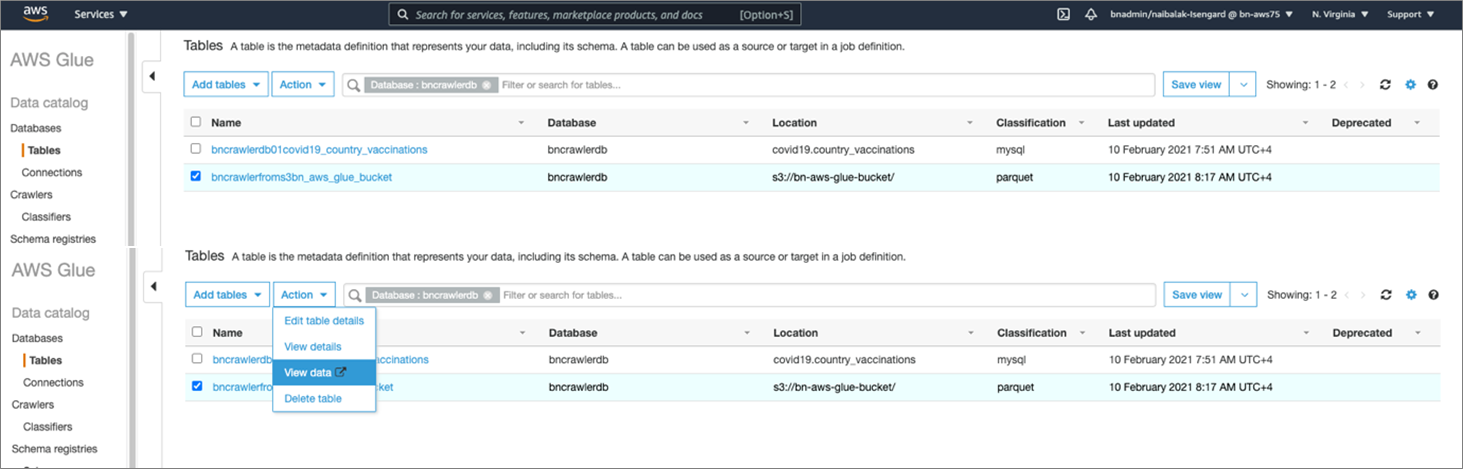Open table settings gear in upper panel
The width and height of the screenshot is (1463, 469).
[x=1410, y=85]
